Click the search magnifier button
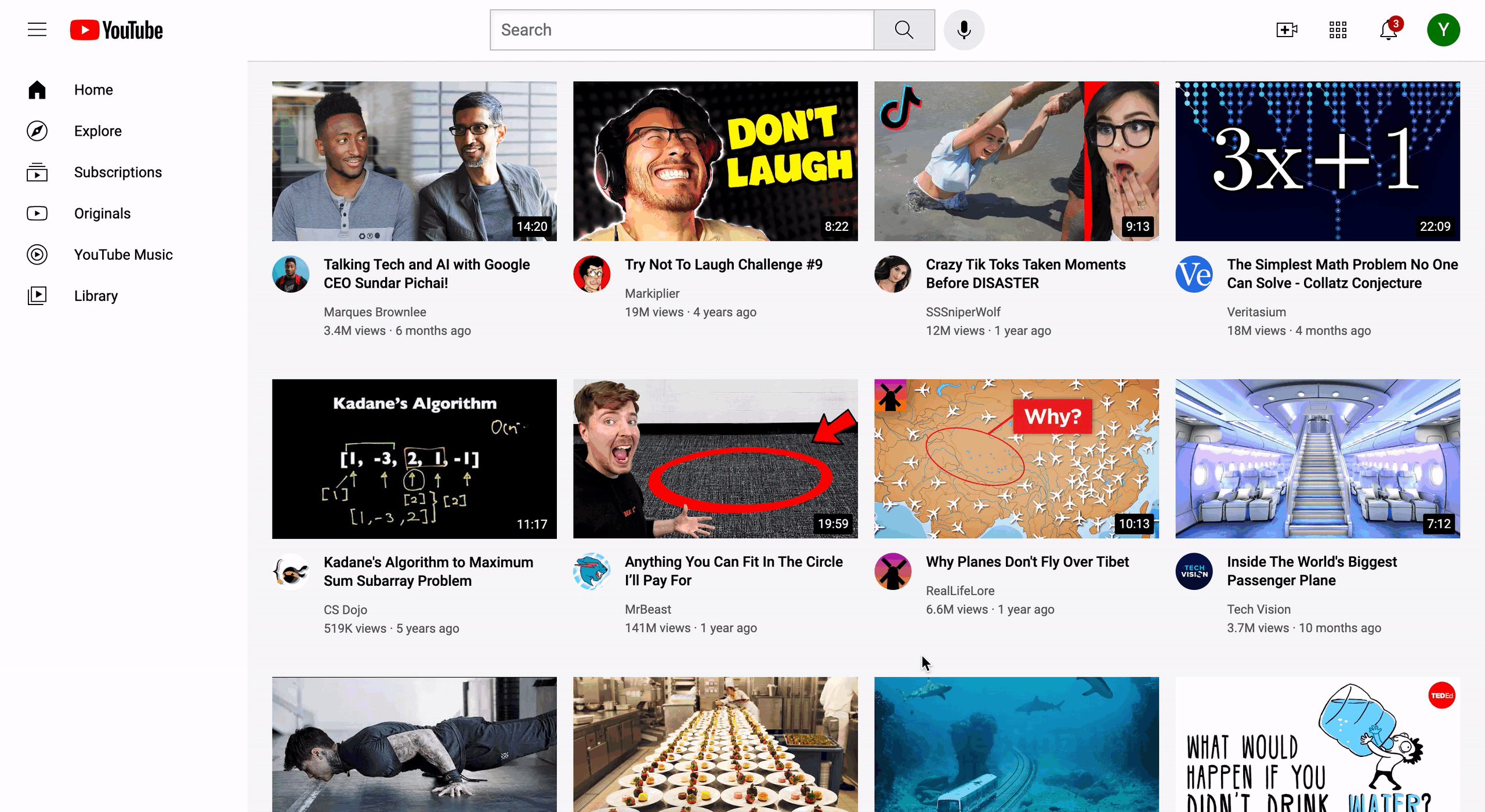Screen dimensions: 1485x812 (x=904, y=30)
